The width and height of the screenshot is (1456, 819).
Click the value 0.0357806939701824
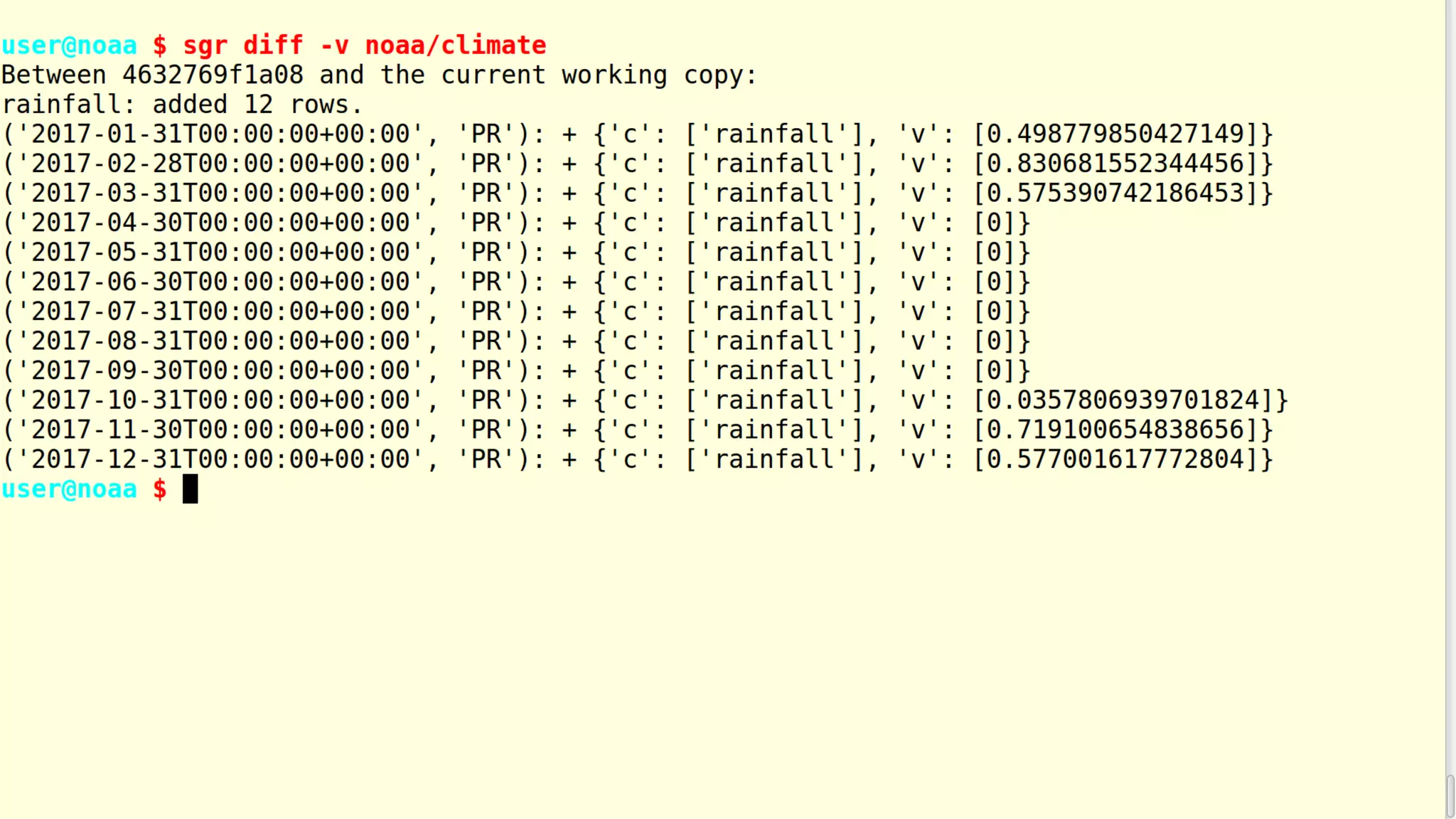(1123, 400)
